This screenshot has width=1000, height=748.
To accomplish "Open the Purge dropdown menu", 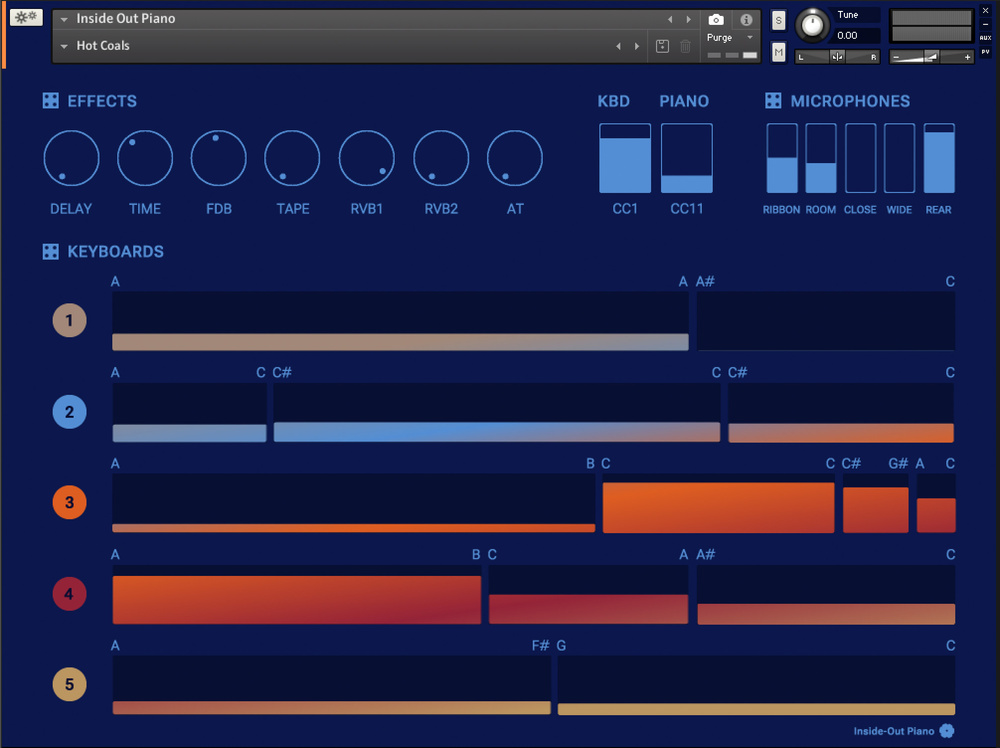I will pos(730,38).
